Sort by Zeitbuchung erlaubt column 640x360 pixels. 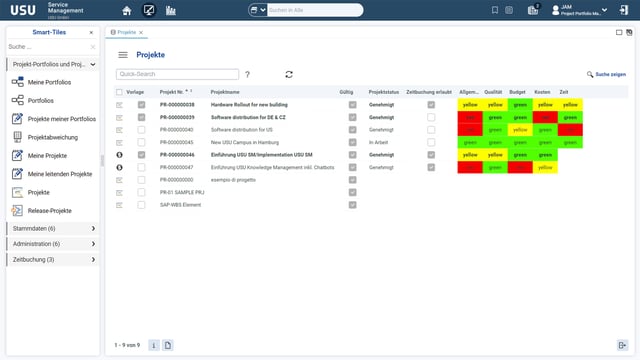pos(429,92)
